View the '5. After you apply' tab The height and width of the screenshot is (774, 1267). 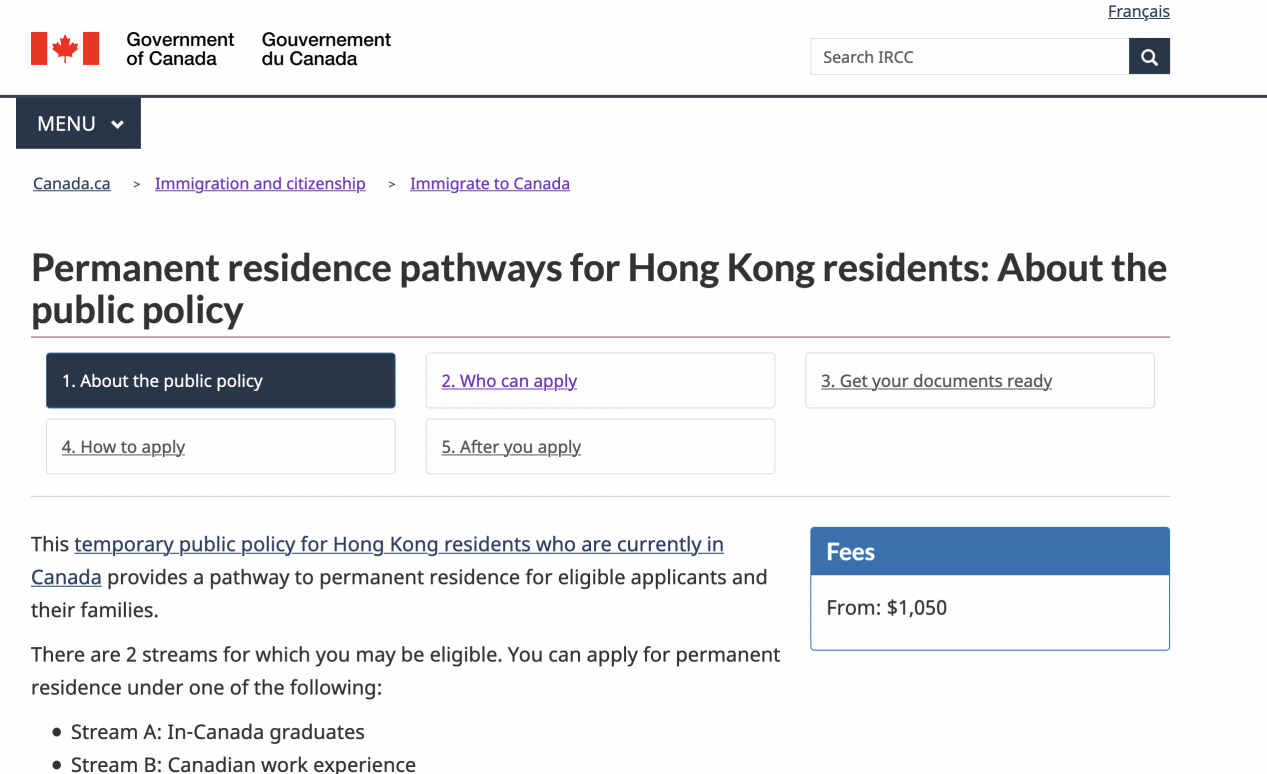(x=511, y=447)
